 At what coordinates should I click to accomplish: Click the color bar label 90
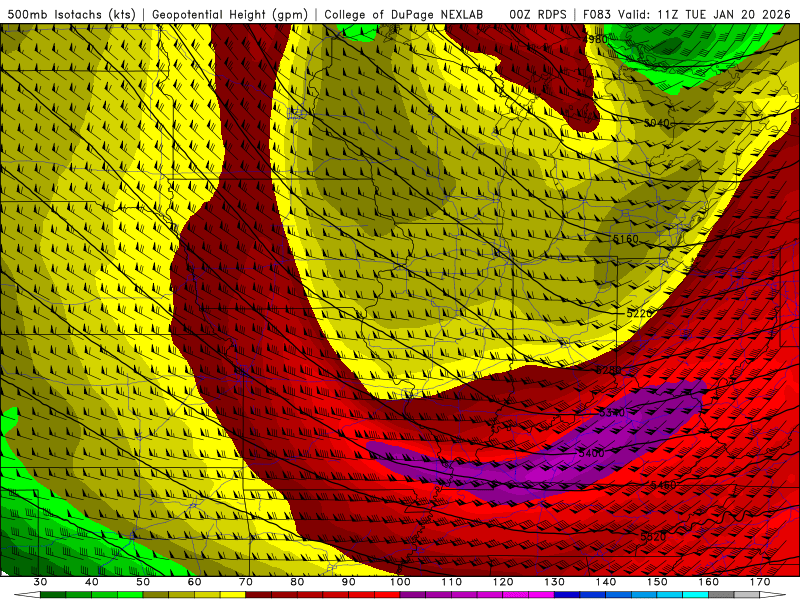click(x=349, y=582)
